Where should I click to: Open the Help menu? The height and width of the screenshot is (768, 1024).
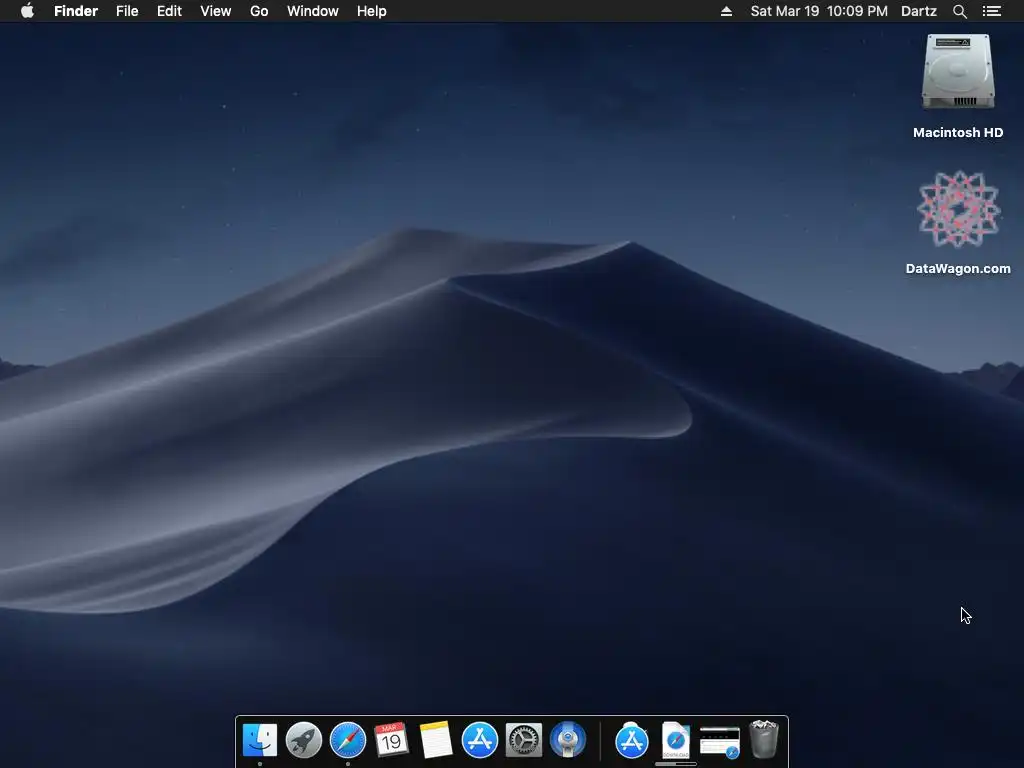[372, 11]
